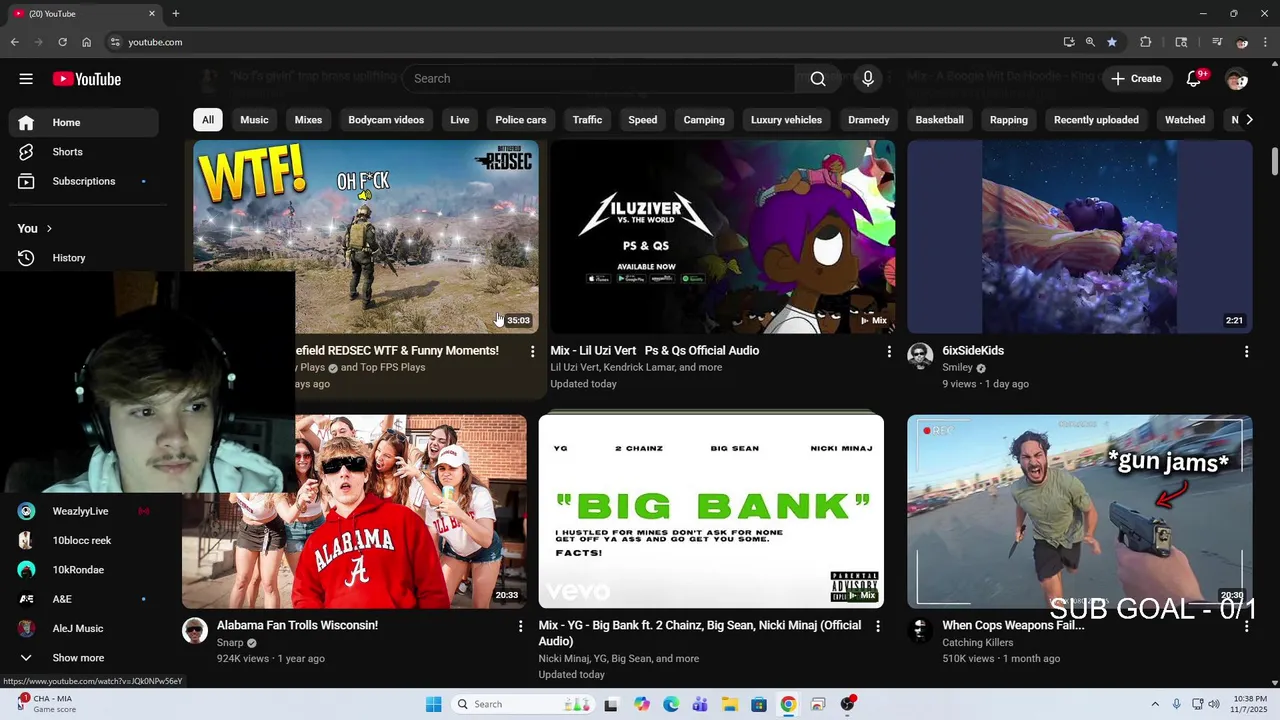Open the REDSEC WTF video thumbnail
This screenshot has width=1280, height=720.
tap(366, 237)
